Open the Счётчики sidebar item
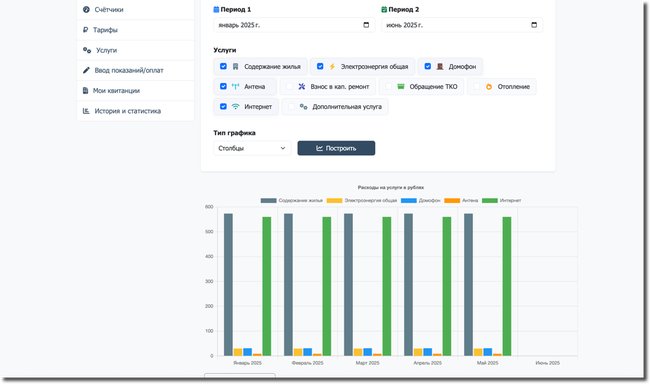 tap(136, 10)
